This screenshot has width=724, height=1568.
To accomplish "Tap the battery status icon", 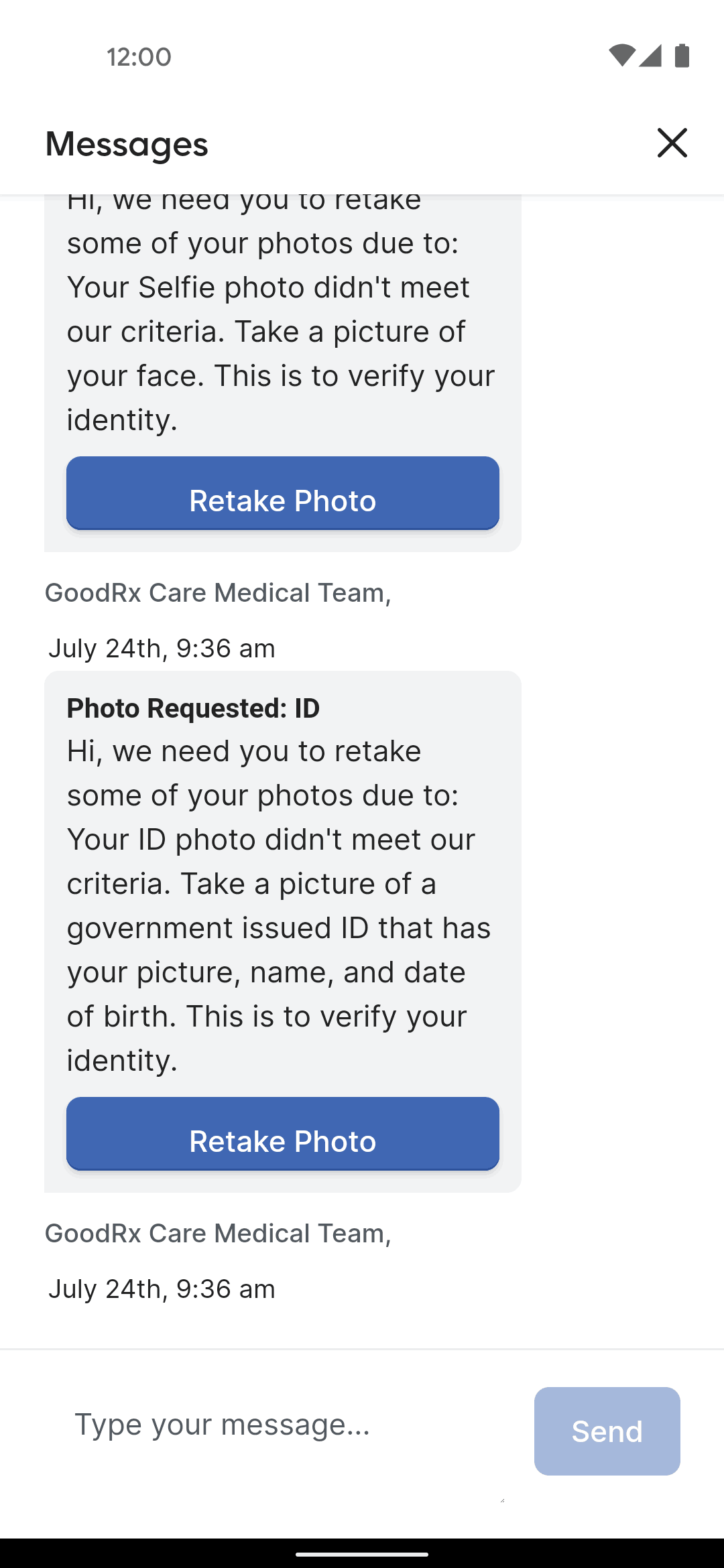I will click(682, 56).
